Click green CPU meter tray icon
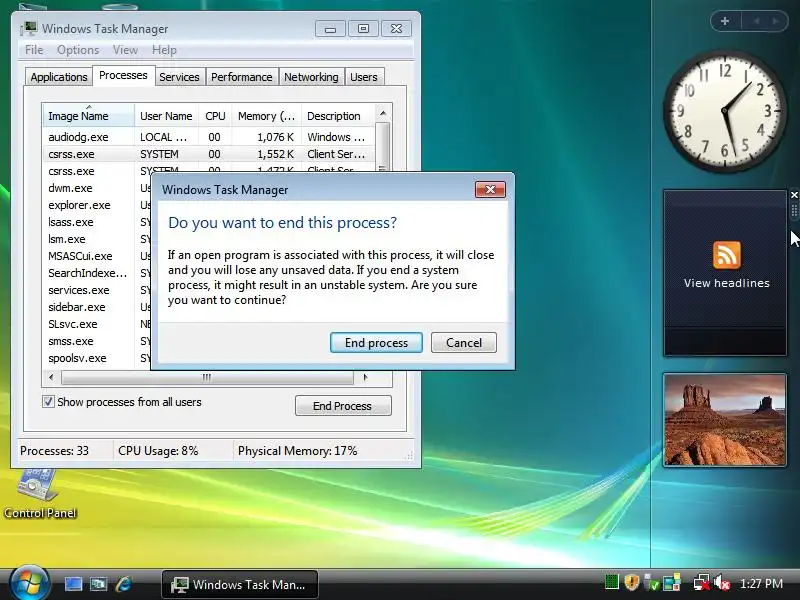 coord(611,582)
